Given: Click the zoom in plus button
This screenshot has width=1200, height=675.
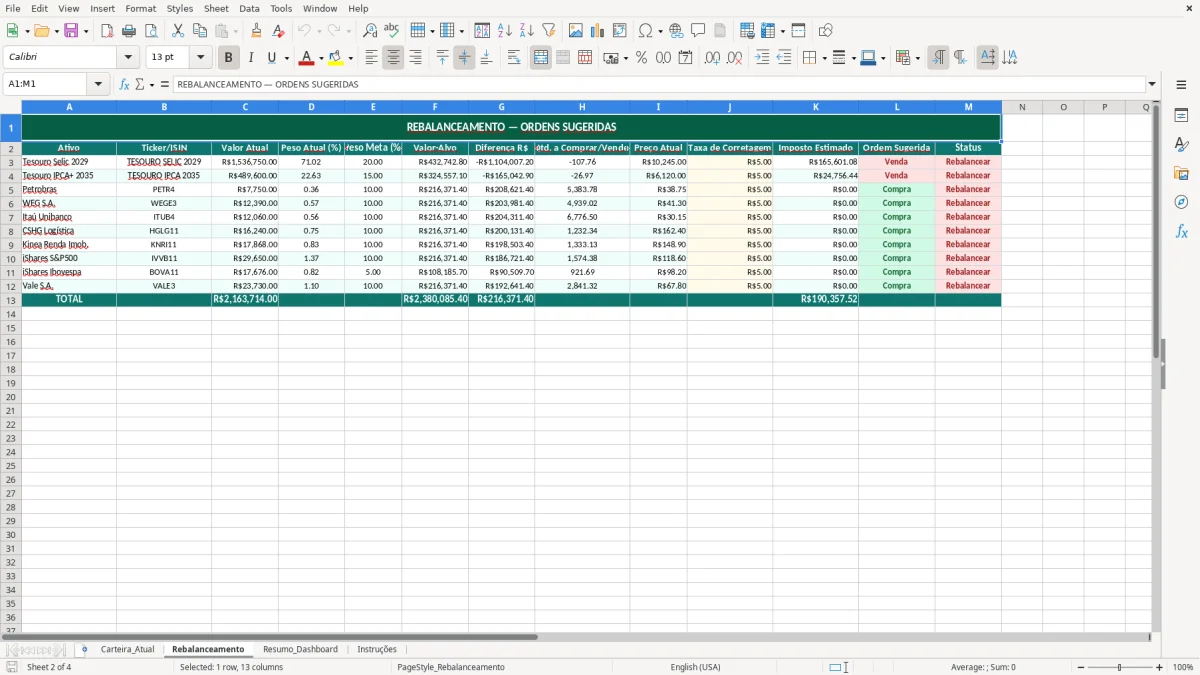Looking at the screenshot, I should [x=1160, y=667].
